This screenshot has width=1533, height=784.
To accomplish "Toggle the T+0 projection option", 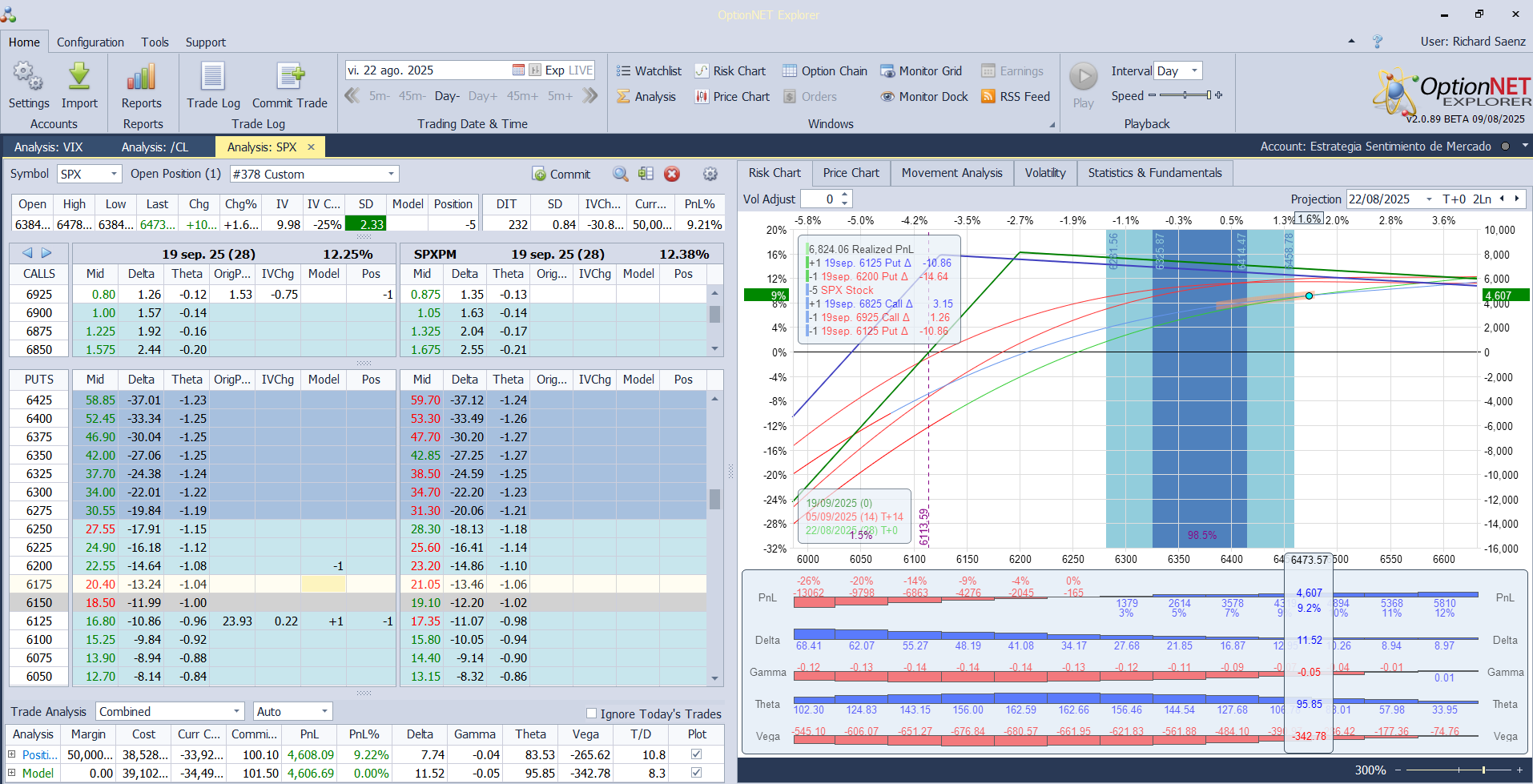I will point(1454,199).
